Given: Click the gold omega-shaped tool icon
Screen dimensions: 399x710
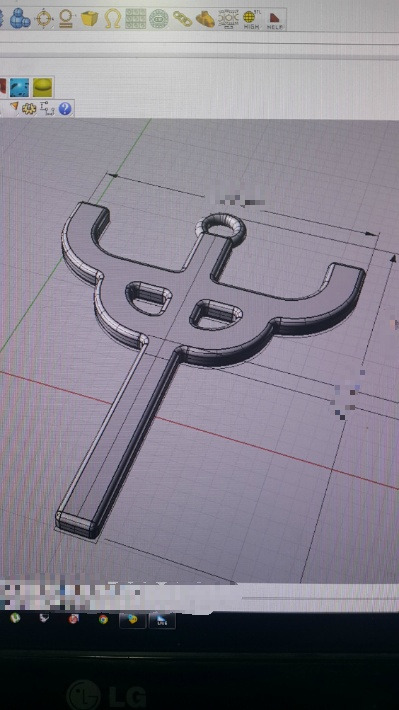Looking at the screenshot, I should (112, 19).
